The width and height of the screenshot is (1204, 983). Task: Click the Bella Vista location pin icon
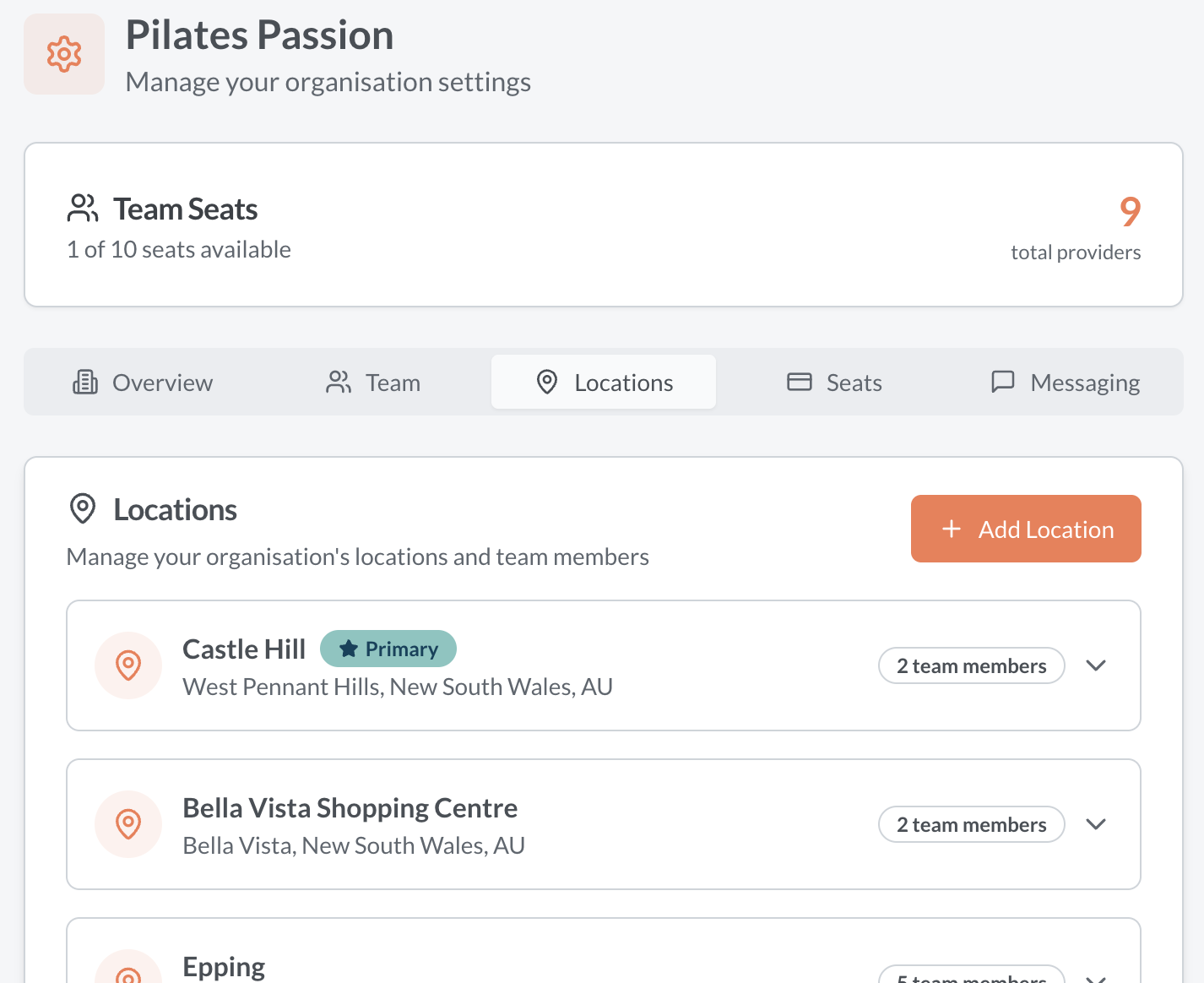point(128,824)
